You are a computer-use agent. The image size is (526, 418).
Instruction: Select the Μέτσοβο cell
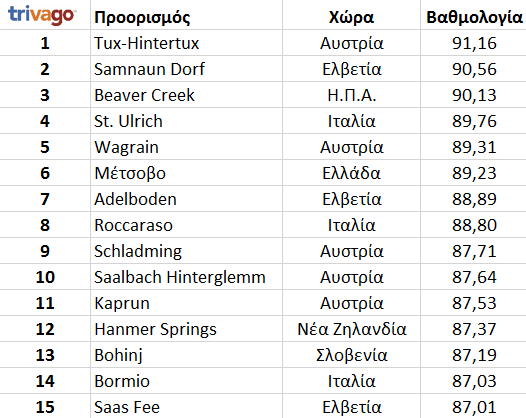186,173
